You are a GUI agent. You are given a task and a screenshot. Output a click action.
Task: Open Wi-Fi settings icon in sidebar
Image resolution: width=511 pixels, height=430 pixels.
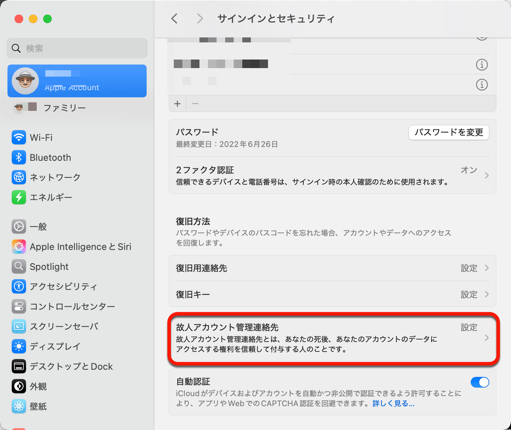click(x=19, y=137)
